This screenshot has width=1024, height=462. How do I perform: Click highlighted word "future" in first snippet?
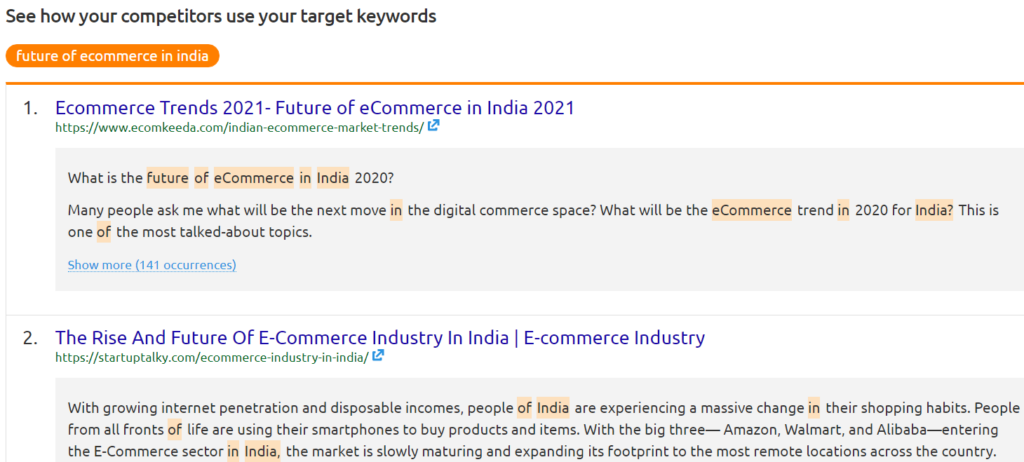(x=167, y=178)
